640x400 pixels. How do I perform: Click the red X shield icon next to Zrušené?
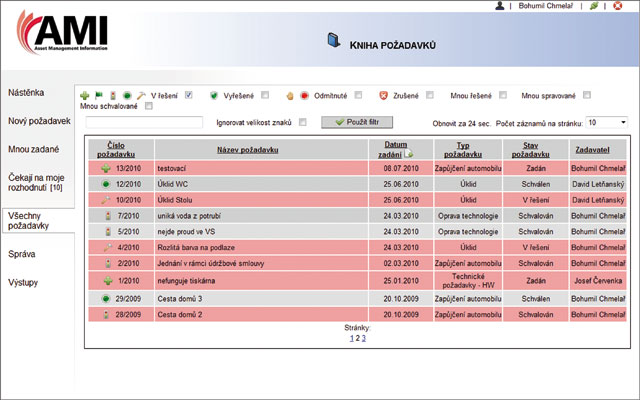coord(383,96)
